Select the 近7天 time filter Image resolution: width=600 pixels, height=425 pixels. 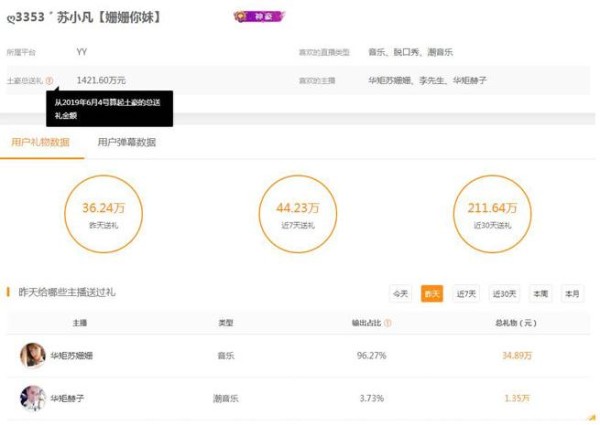coord(466,294)
